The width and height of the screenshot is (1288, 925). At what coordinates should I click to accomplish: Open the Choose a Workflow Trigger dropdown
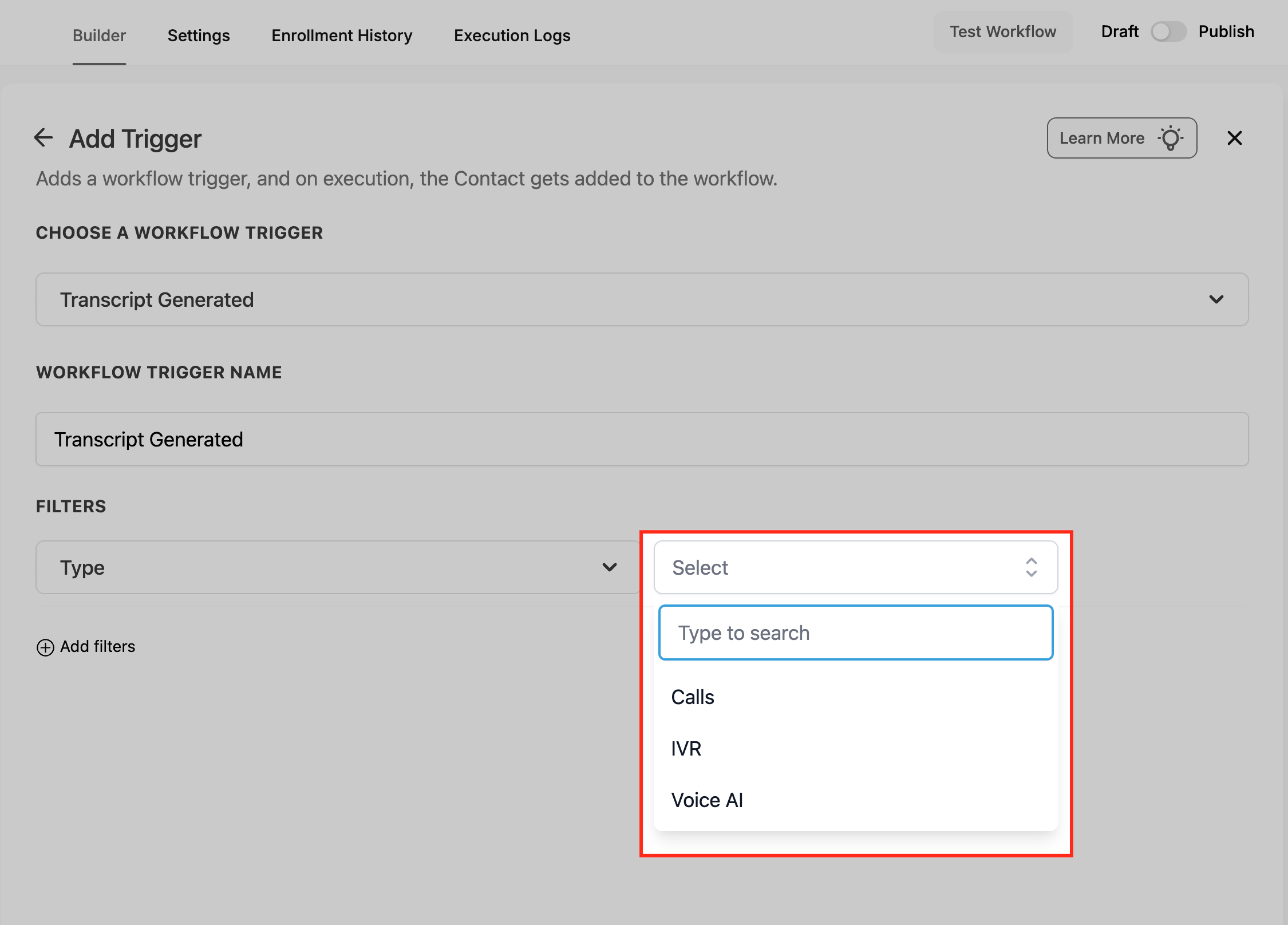[x=641, y=299]
